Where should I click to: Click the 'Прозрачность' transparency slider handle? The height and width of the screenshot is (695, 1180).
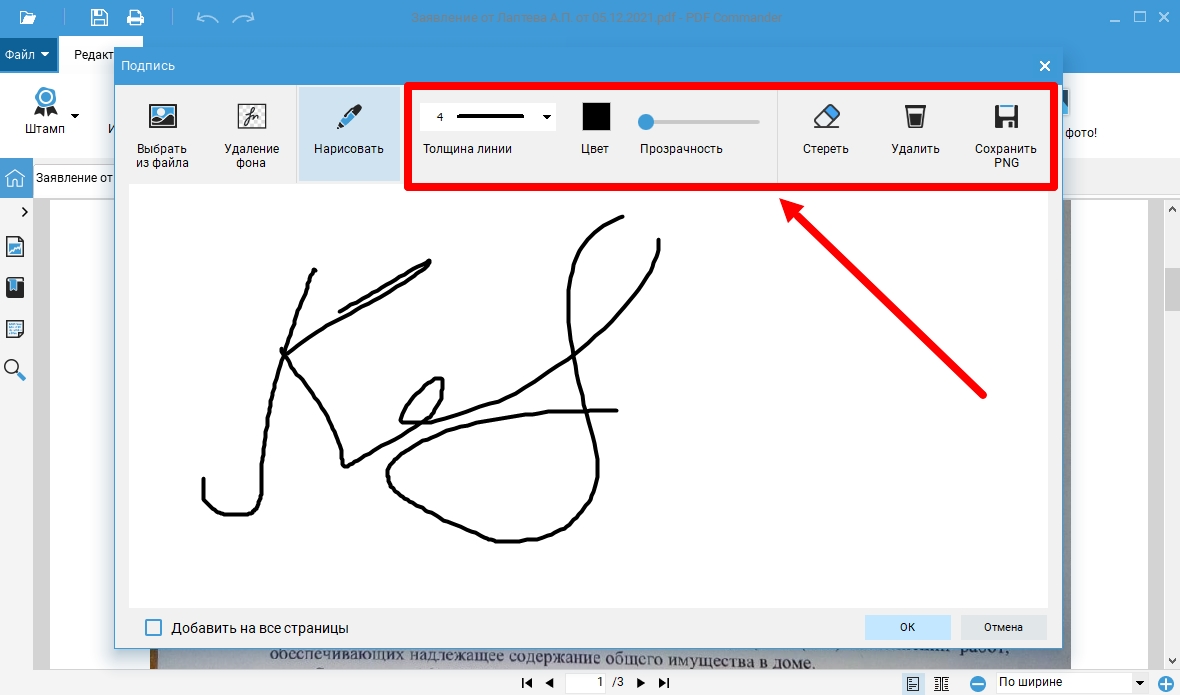point(646,122)
